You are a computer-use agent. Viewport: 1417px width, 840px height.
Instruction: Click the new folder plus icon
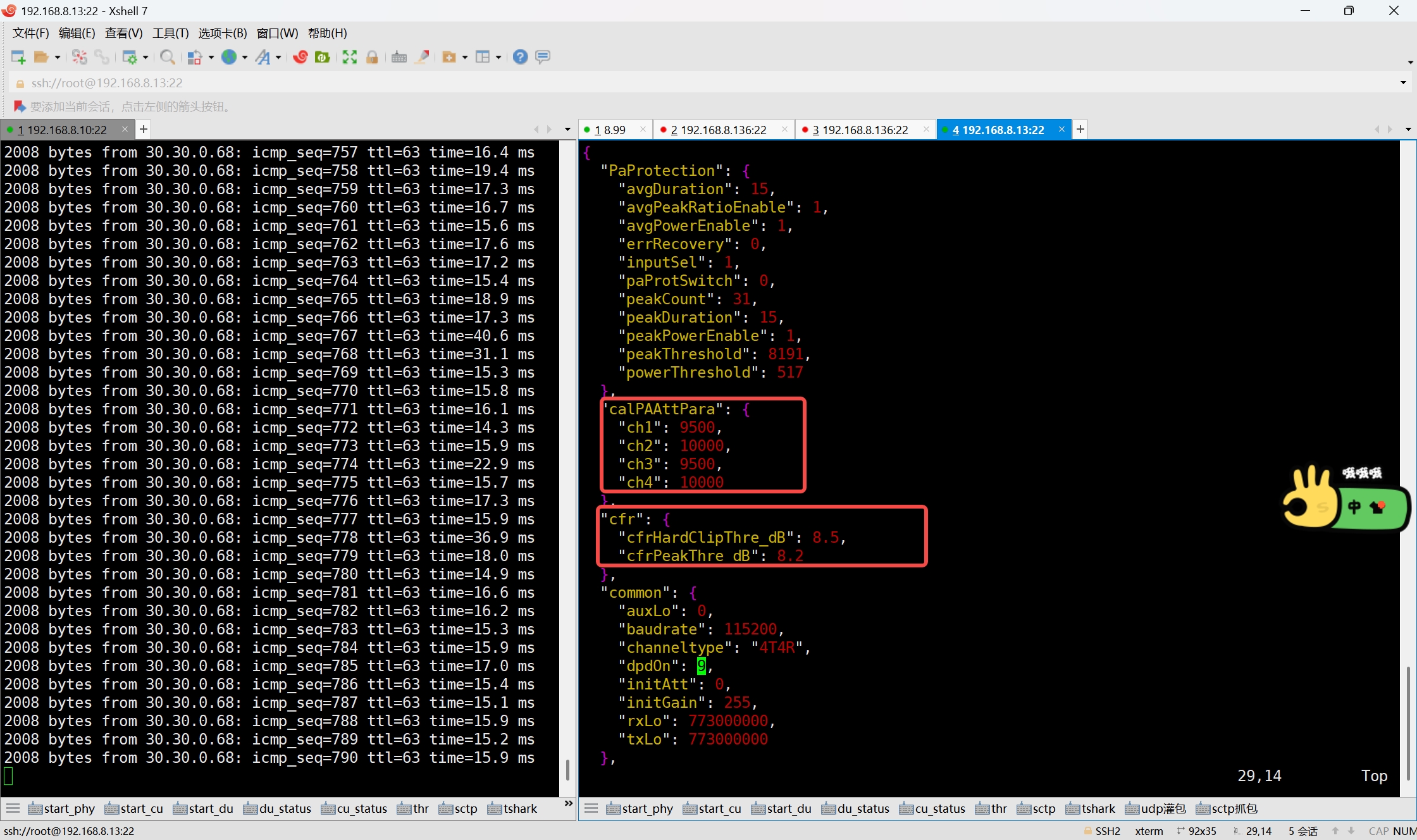coord(449,58)
